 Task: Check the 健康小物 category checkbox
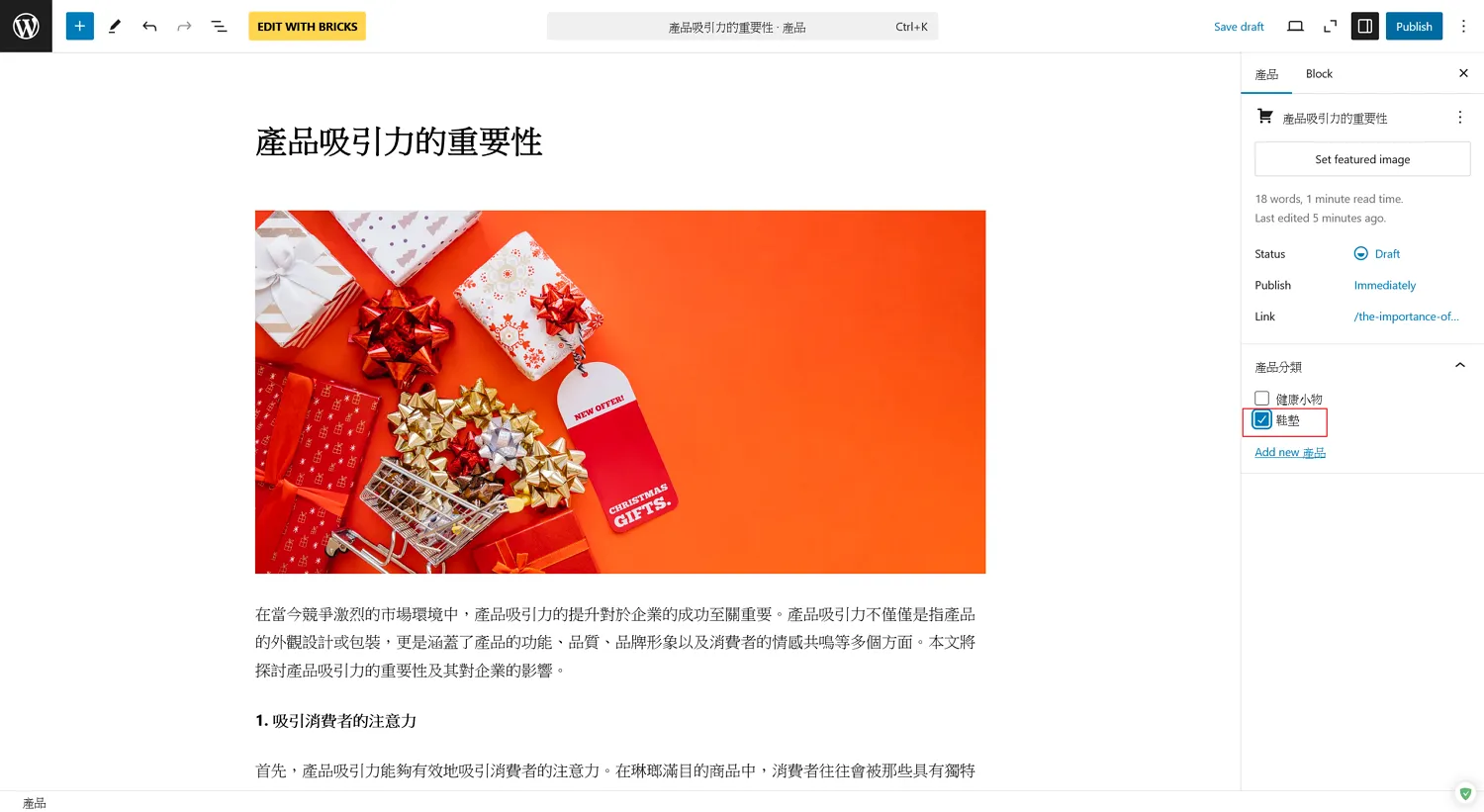[x=1261, y=399]
